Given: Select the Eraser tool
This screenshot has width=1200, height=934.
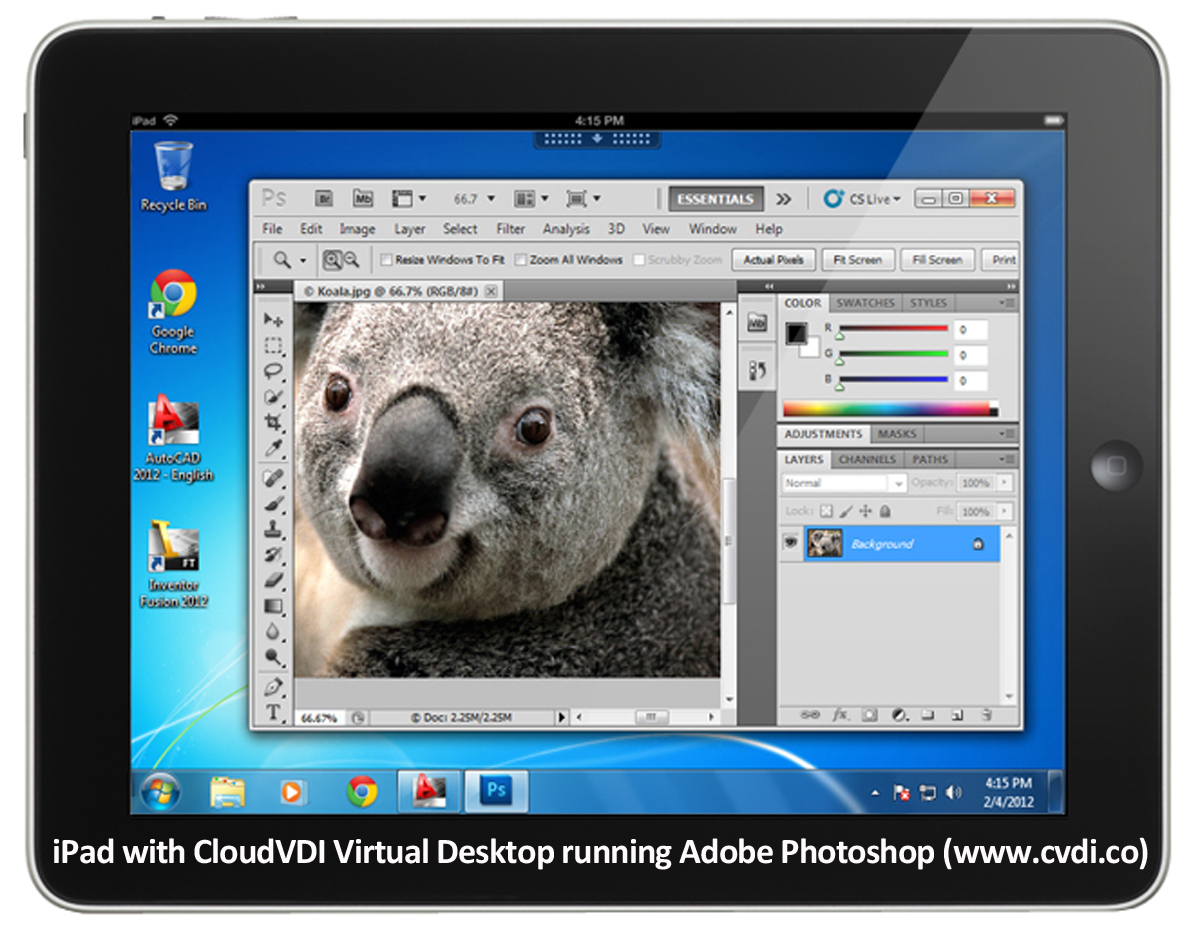Looking at the screenshot, I should (x=273, y=580).
